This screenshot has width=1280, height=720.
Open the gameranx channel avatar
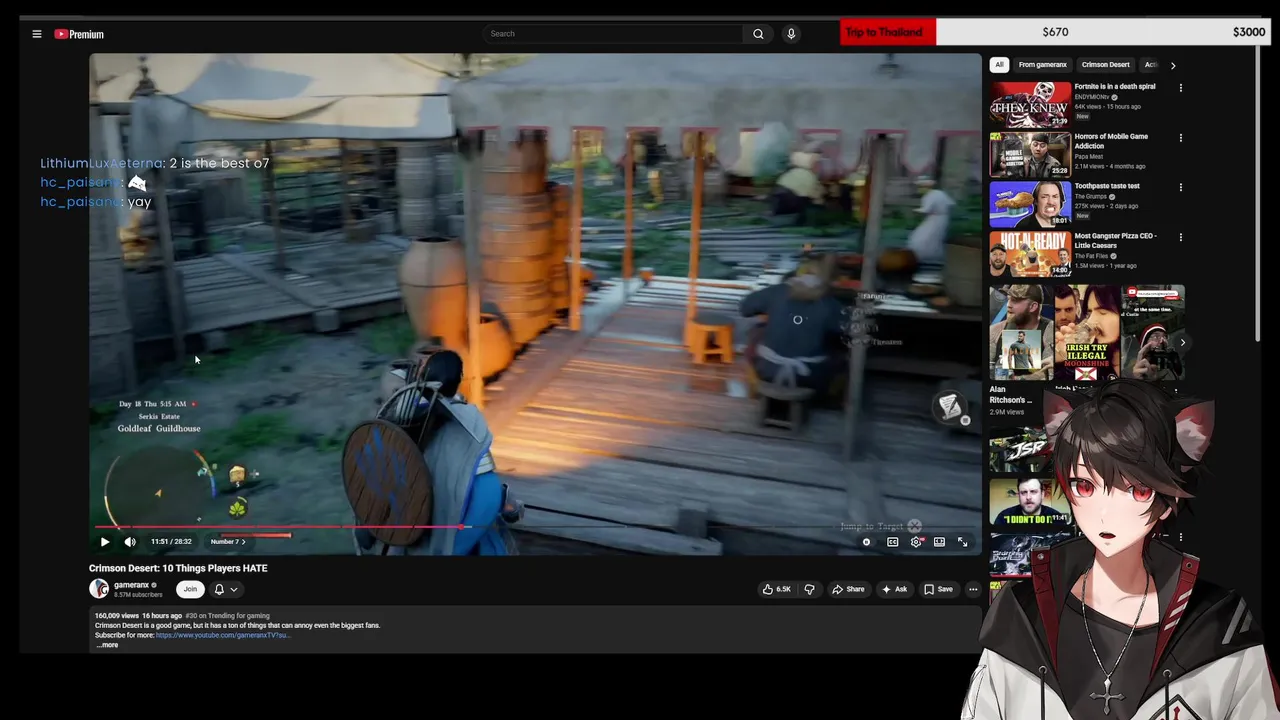[x=99, y=589]
